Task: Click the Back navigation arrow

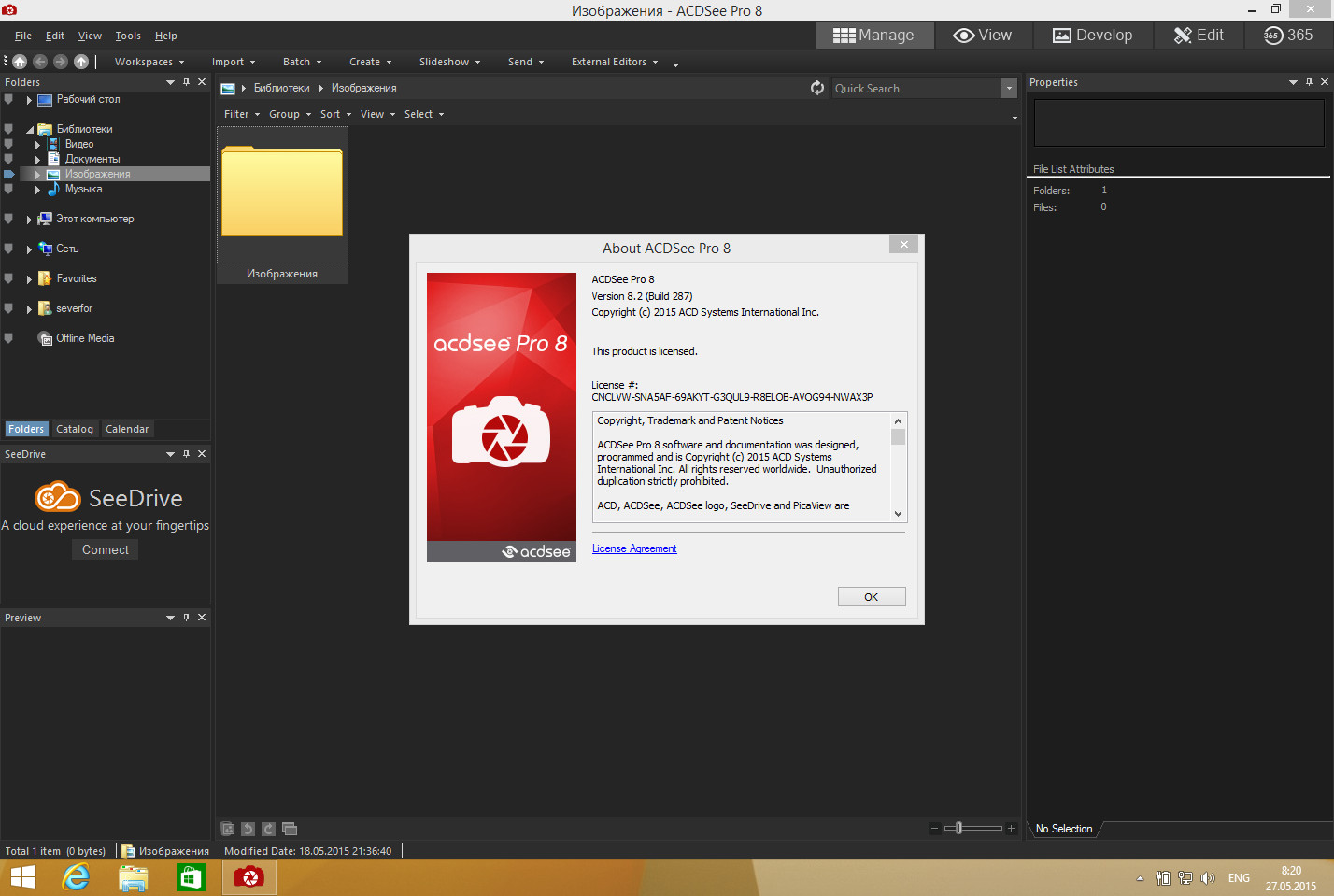Action: click(40, 62)
